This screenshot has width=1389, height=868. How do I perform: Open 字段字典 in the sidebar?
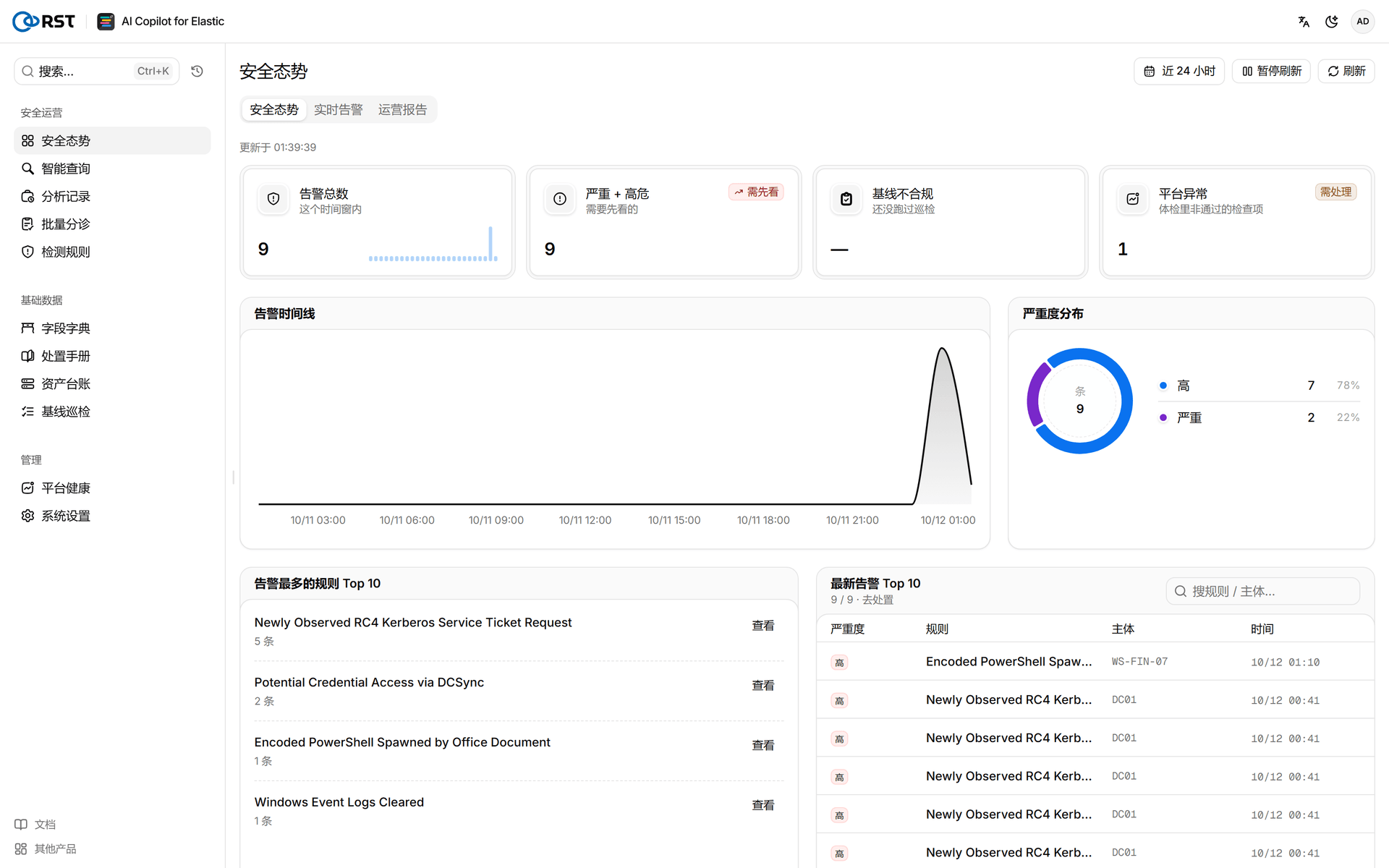pyautogui.click(x=112, y=328)
